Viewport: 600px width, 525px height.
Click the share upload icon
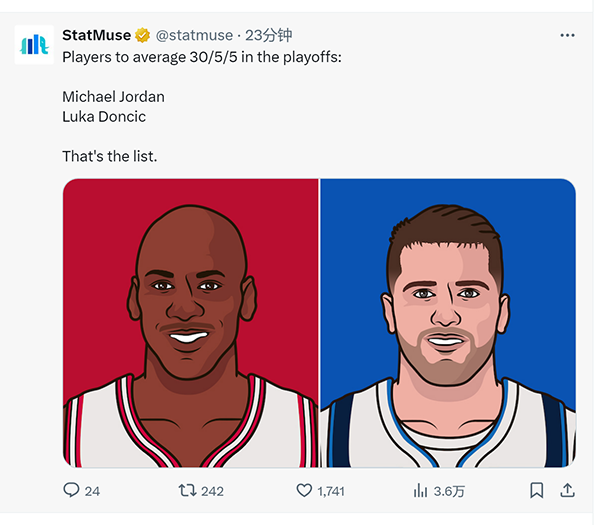[567, 490]
